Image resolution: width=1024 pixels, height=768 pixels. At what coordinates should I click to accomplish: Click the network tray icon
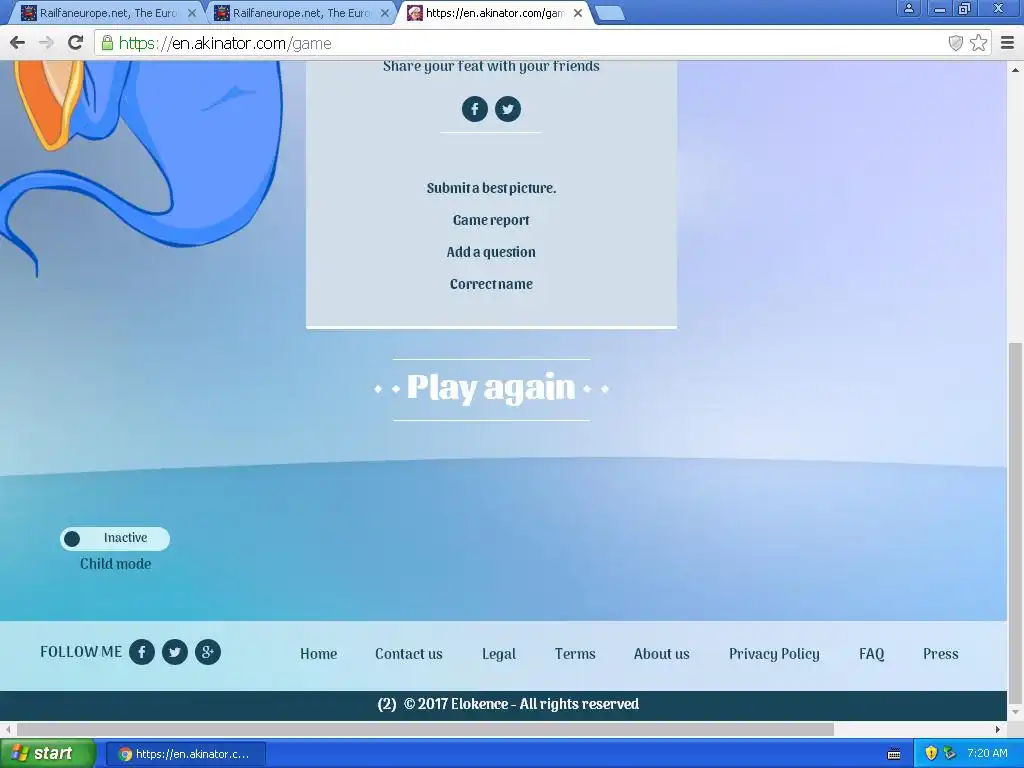(950, 754)
